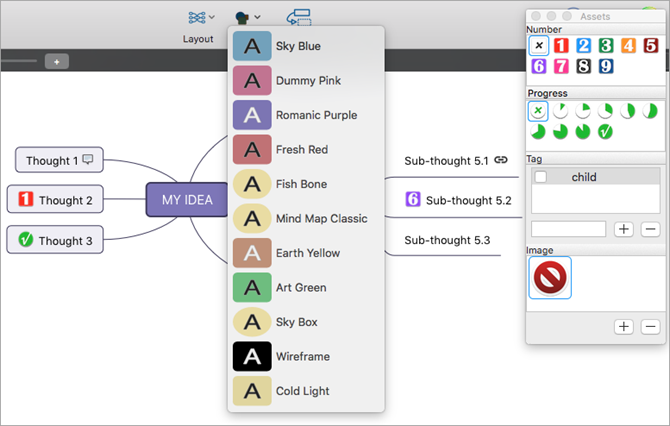Click the green check marker on Thought 3
This screenshot has width=670, height=426.
tap(26, 239)
